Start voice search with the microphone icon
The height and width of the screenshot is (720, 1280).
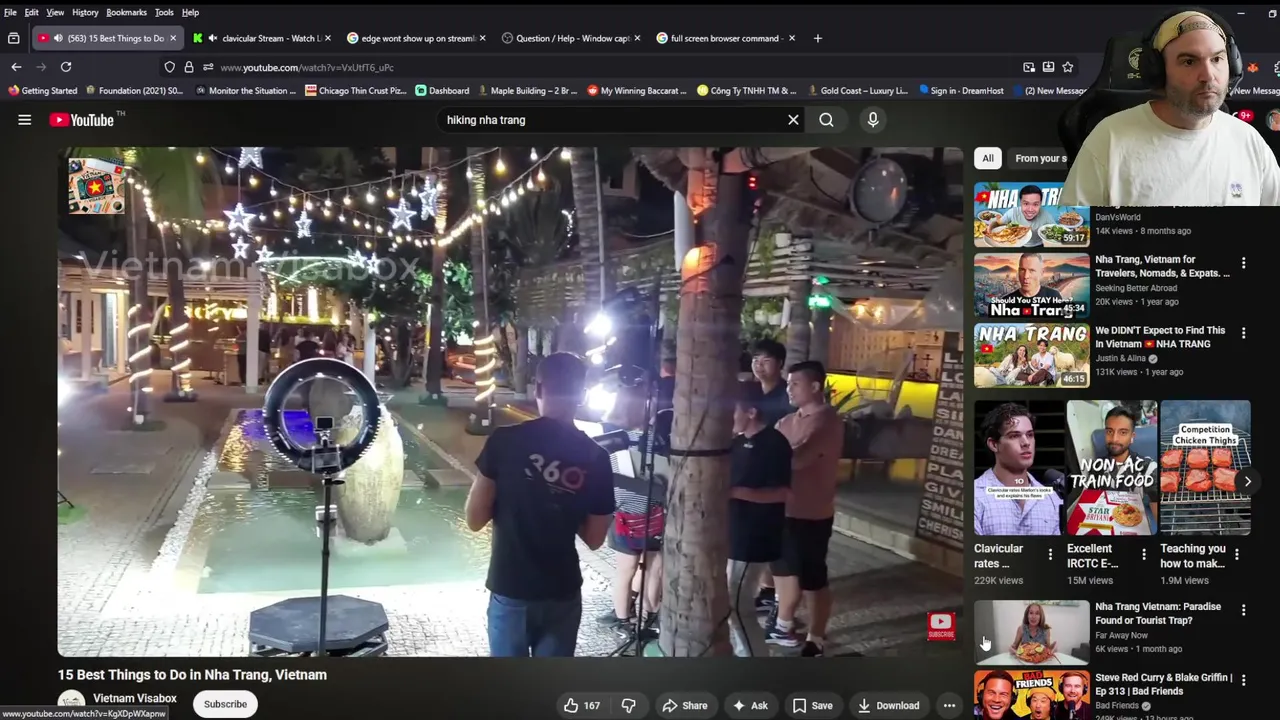click(x=873, y=120)
